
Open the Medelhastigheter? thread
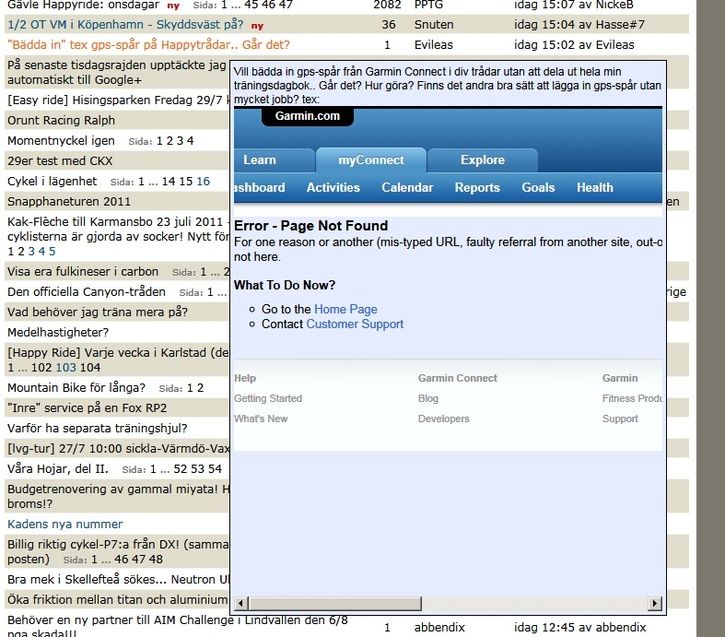(58, 332)
